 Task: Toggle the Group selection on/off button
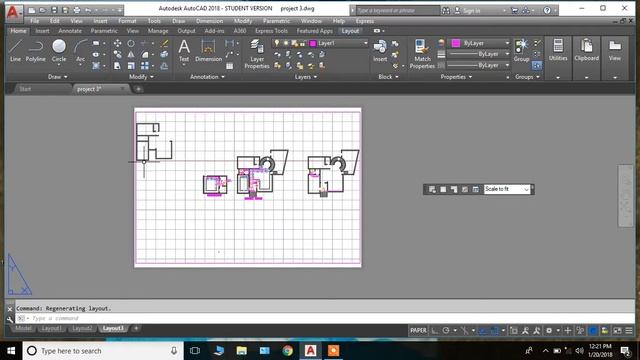coord(537,65)
